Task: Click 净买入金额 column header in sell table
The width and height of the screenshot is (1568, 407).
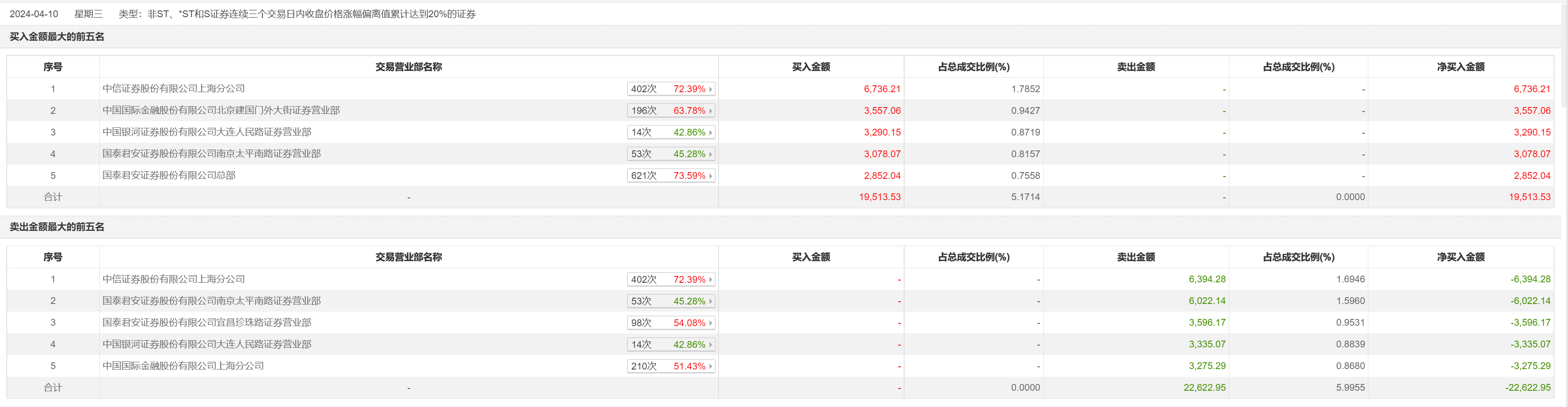Action: (1460, 257)
